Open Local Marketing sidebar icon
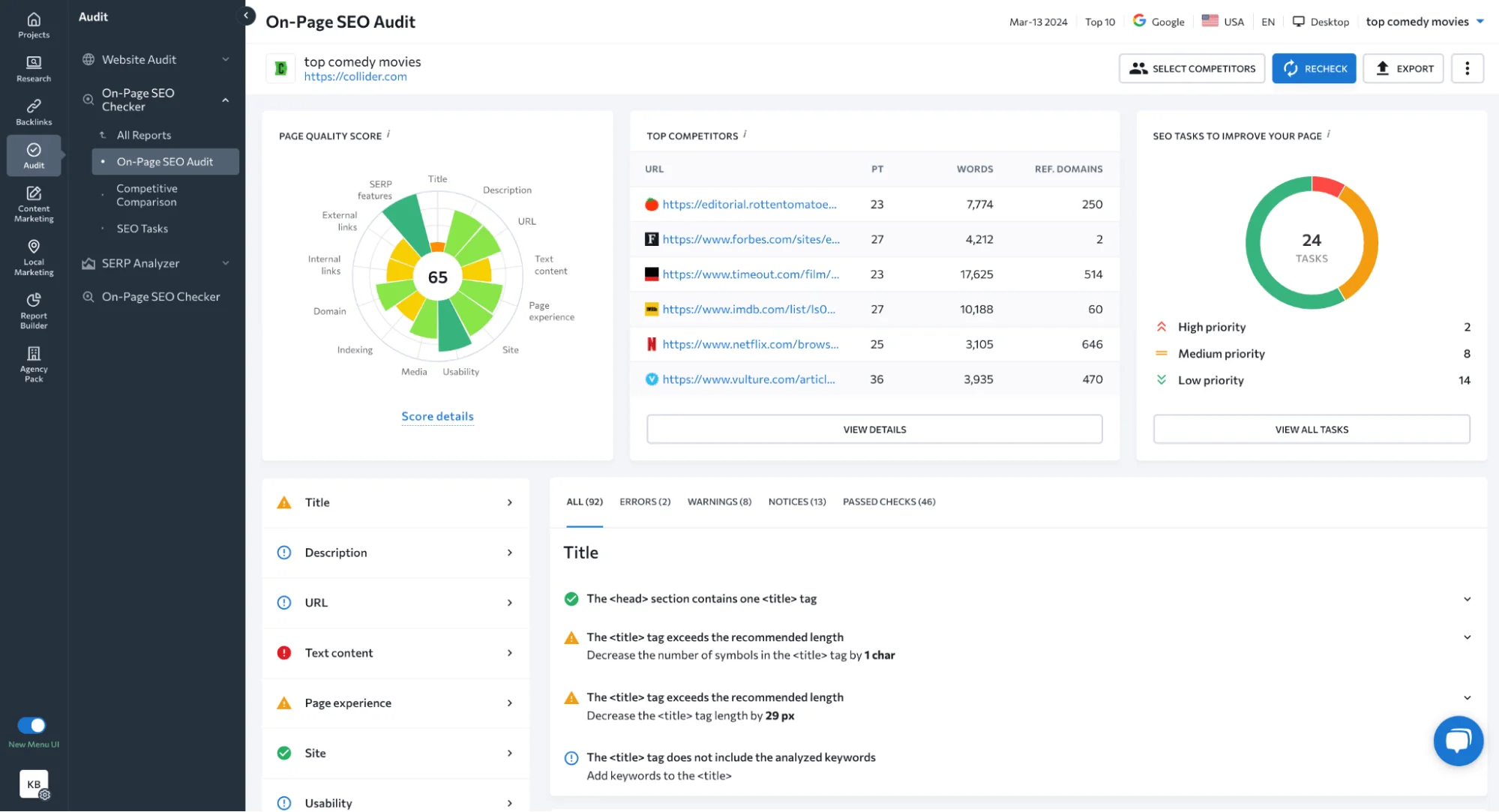This screenshot has height=812, width=1499. [34, 258]
